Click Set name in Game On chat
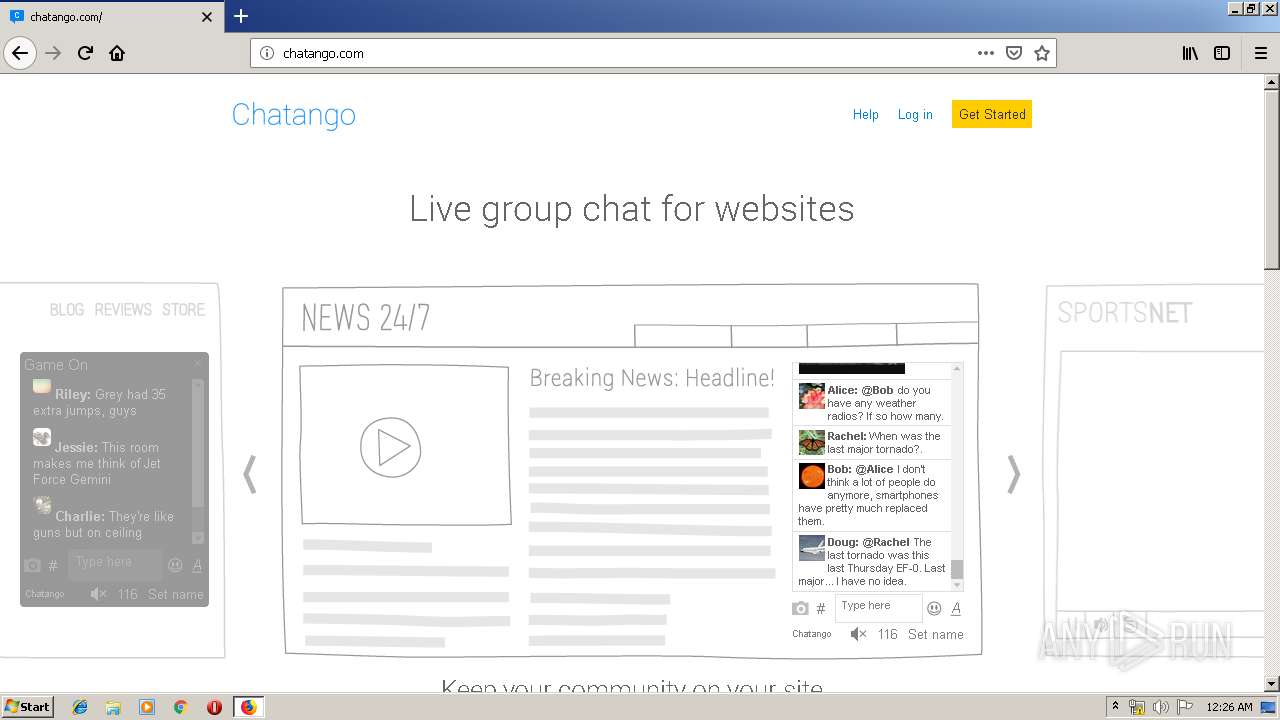1280x720 pixels. (176, 594)
